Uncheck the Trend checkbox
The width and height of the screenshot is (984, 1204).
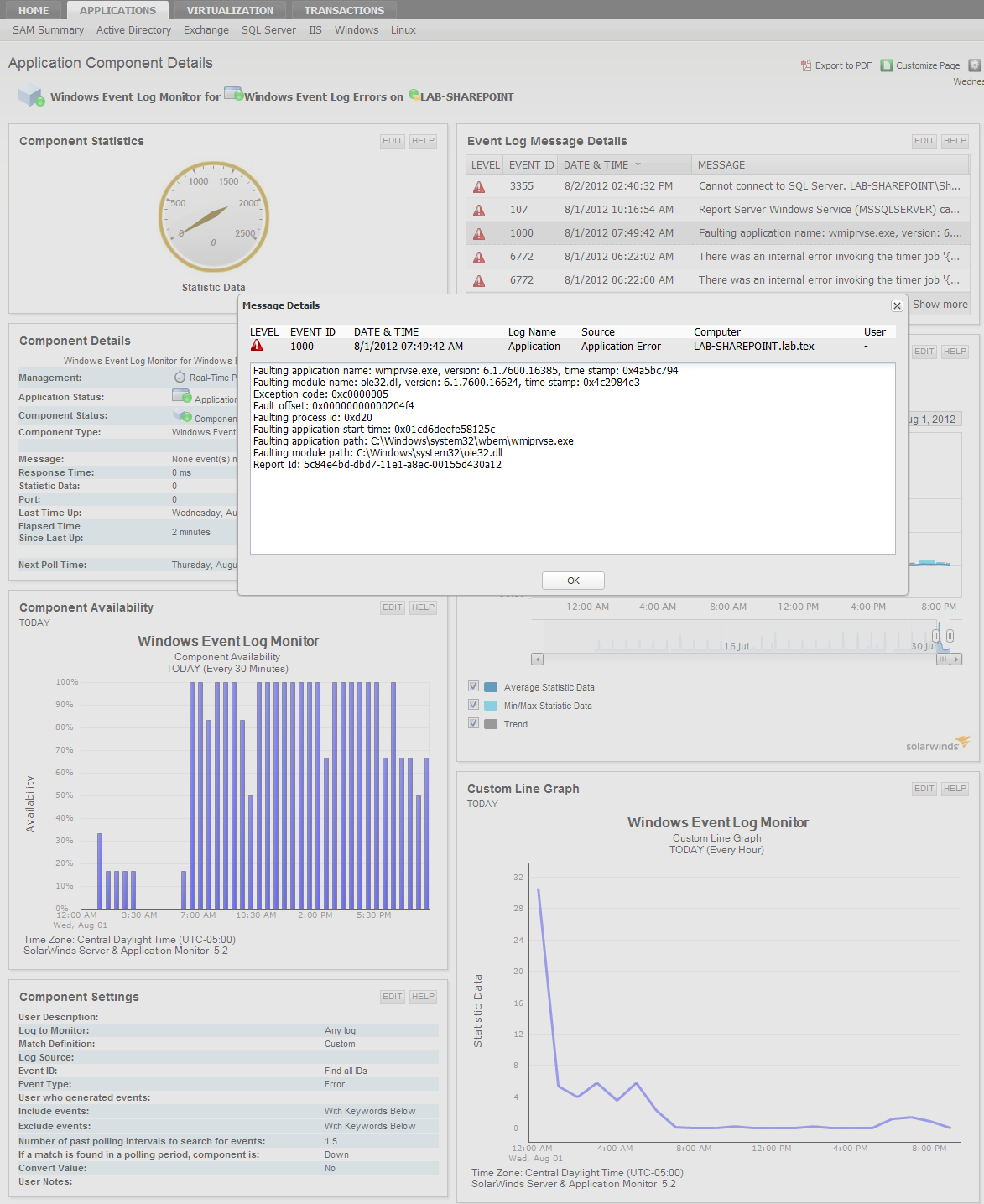[x=473, y=722]
